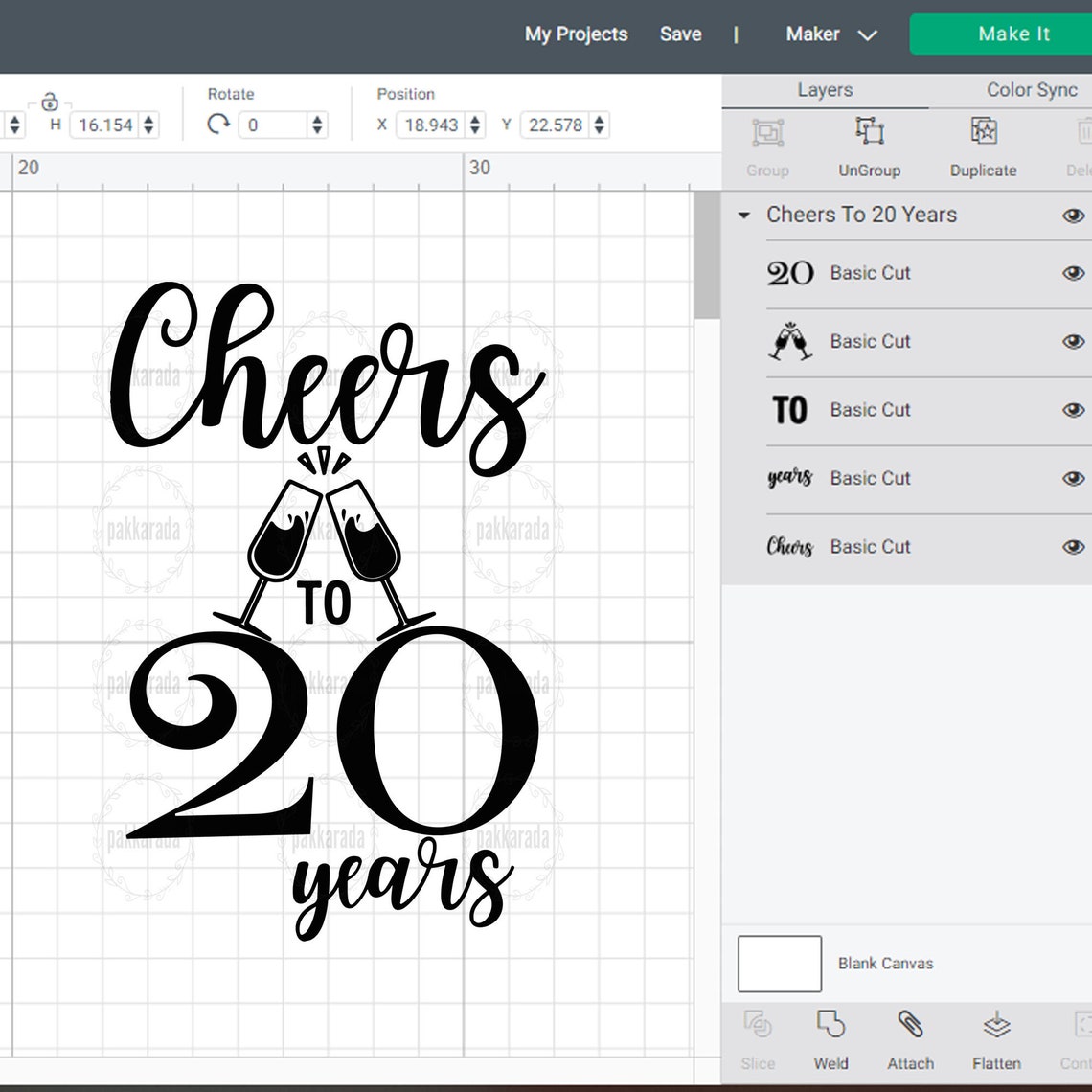Viewport: 1092px width, 1092px height.
Task: Click the X position input field
Action: pyautogui.click(x=432, y=125)
